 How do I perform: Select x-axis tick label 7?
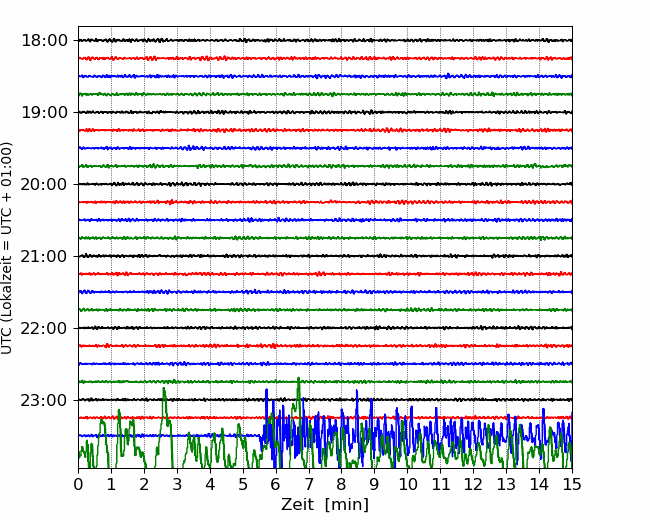pyautogui.click(x=309, y=484)
